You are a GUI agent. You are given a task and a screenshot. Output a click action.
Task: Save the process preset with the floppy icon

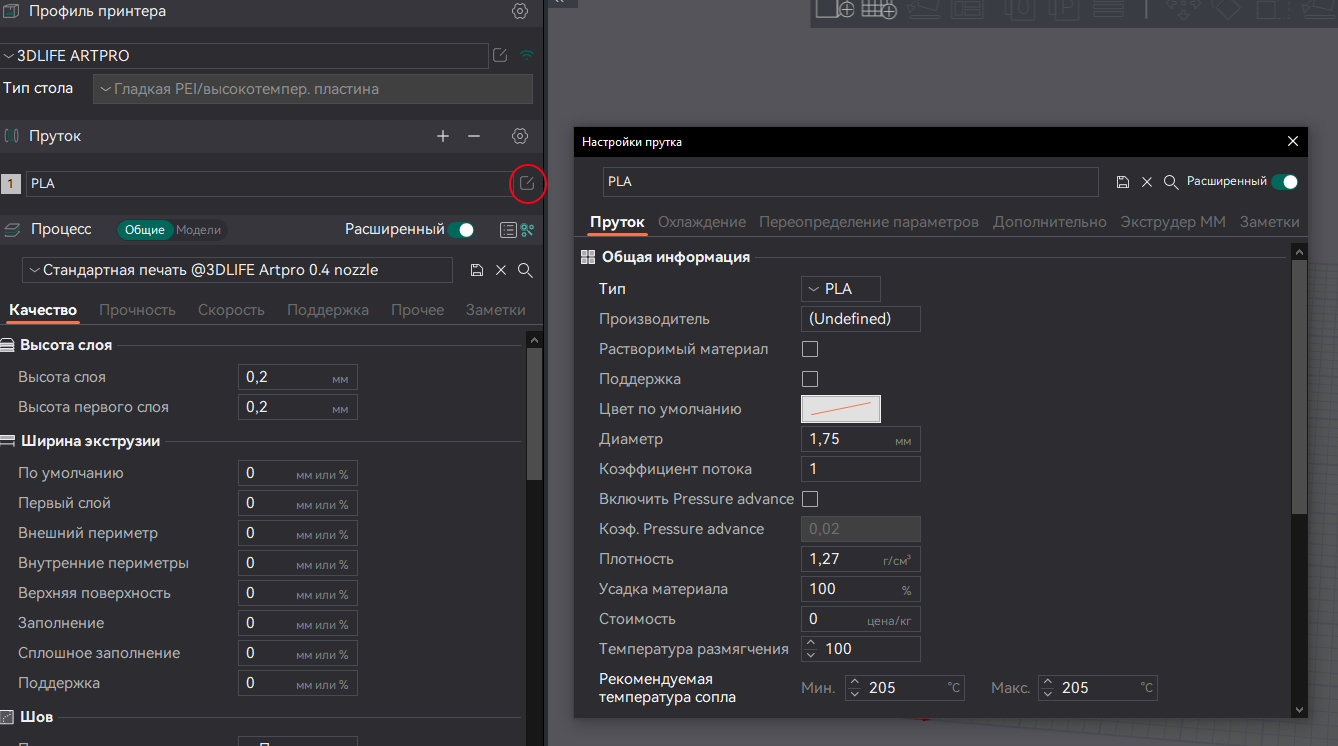[x=477, y=270]
